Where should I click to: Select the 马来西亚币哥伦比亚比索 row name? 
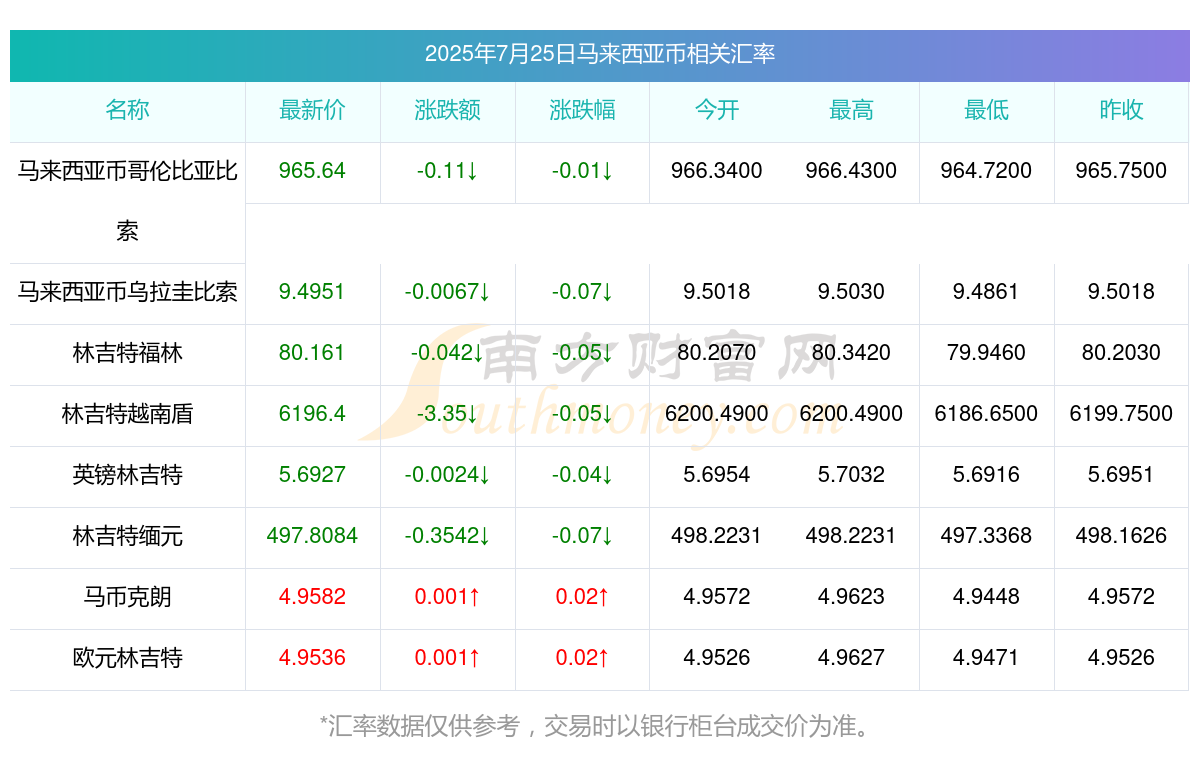[127, 201]
